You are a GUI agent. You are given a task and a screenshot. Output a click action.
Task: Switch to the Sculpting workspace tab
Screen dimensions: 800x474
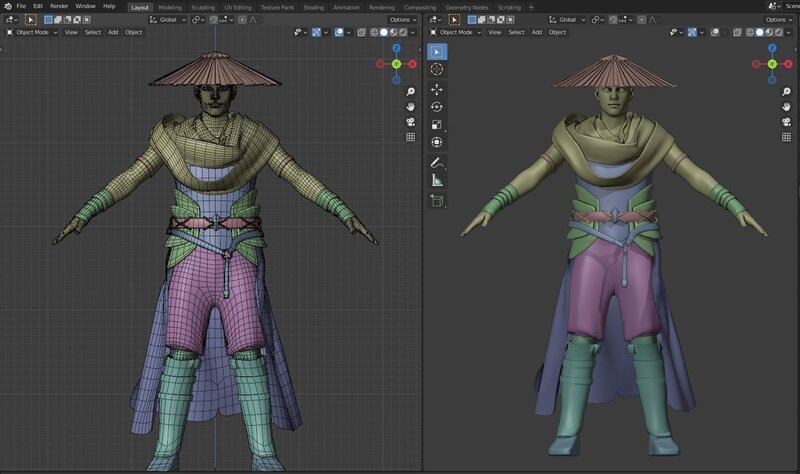click(x=203, y=7)
